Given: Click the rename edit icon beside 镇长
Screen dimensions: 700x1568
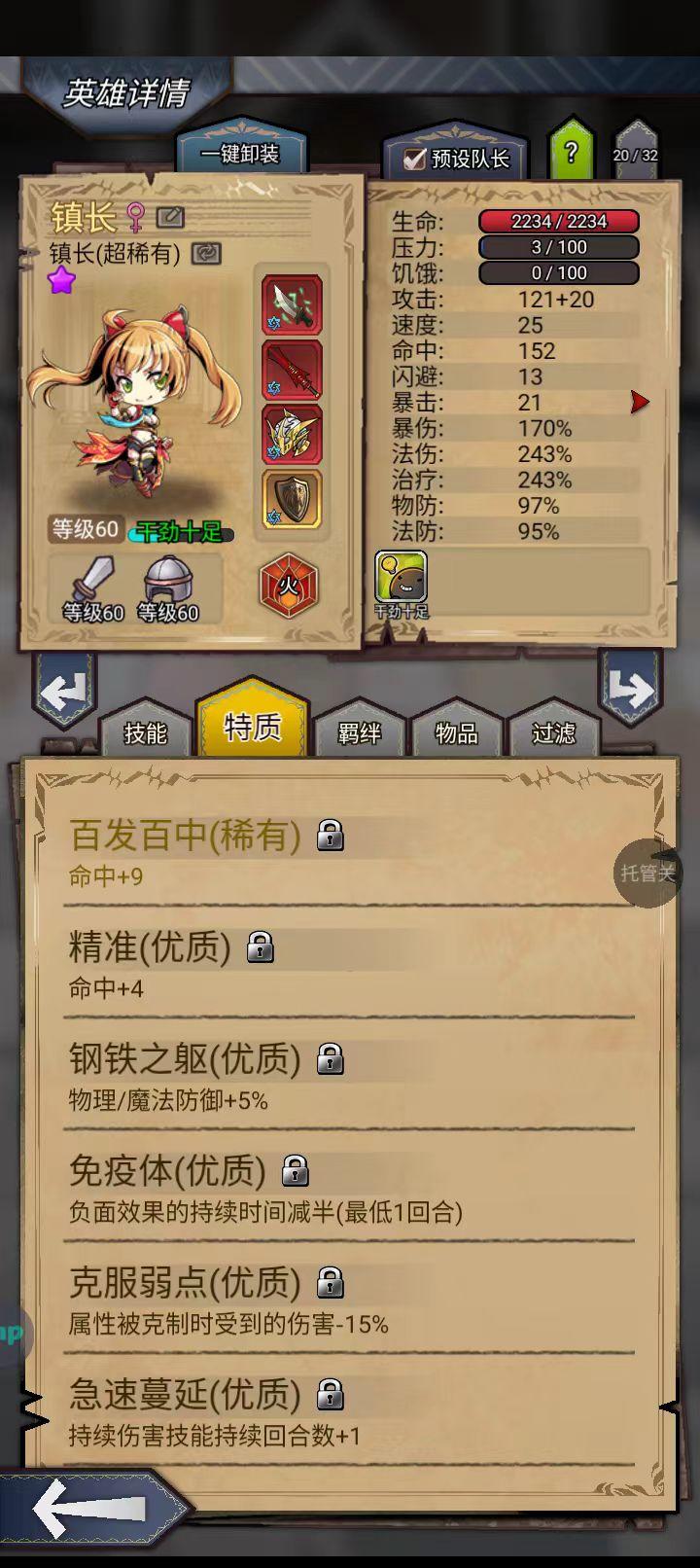Looking at the screenshot, I should (x=170, y=217).
